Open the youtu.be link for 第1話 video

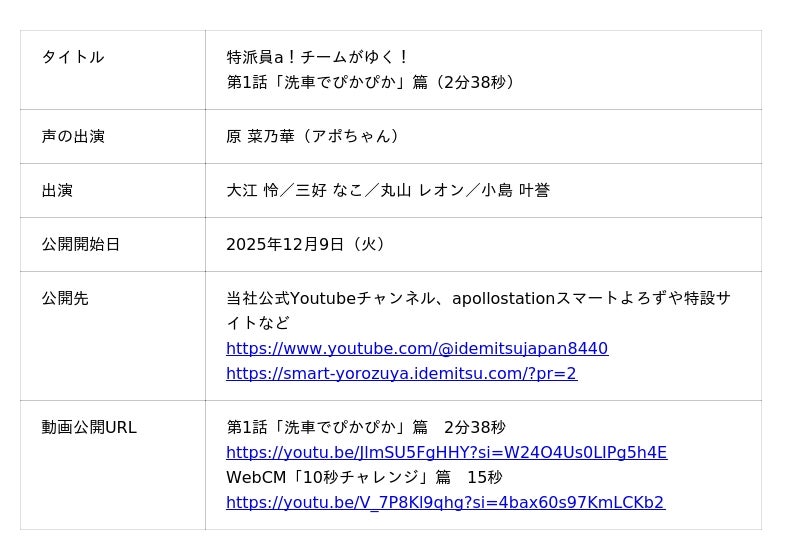click(446, 453)
